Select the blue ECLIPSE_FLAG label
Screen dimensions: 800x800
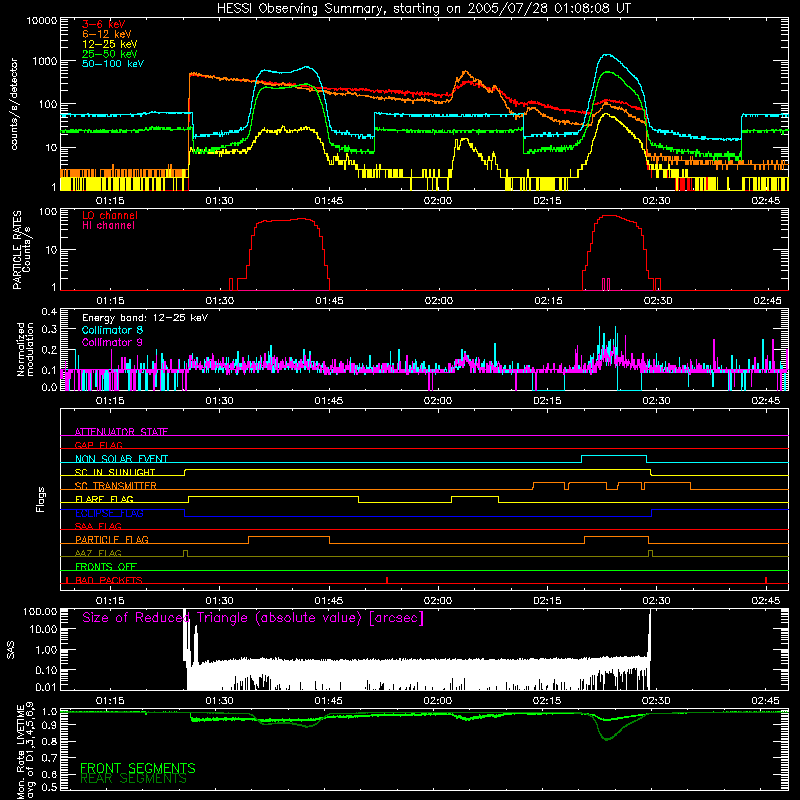click(x=109, y=513)
